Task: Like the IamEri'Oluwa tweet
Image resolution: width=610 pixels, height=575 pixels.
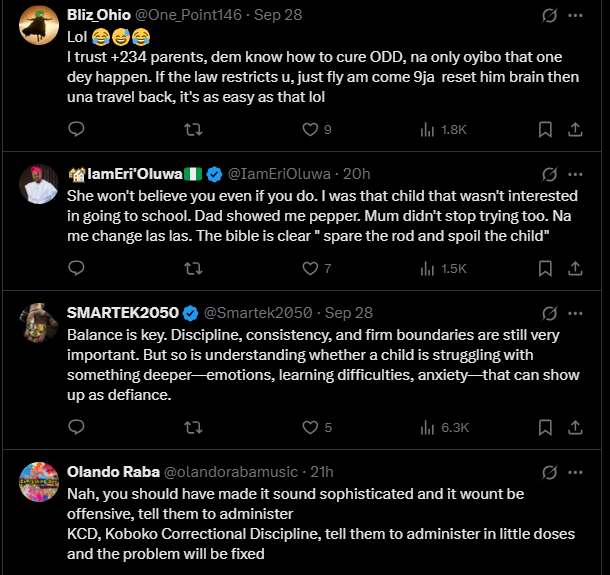Action: pyautogui.click(x=310, y=268)
